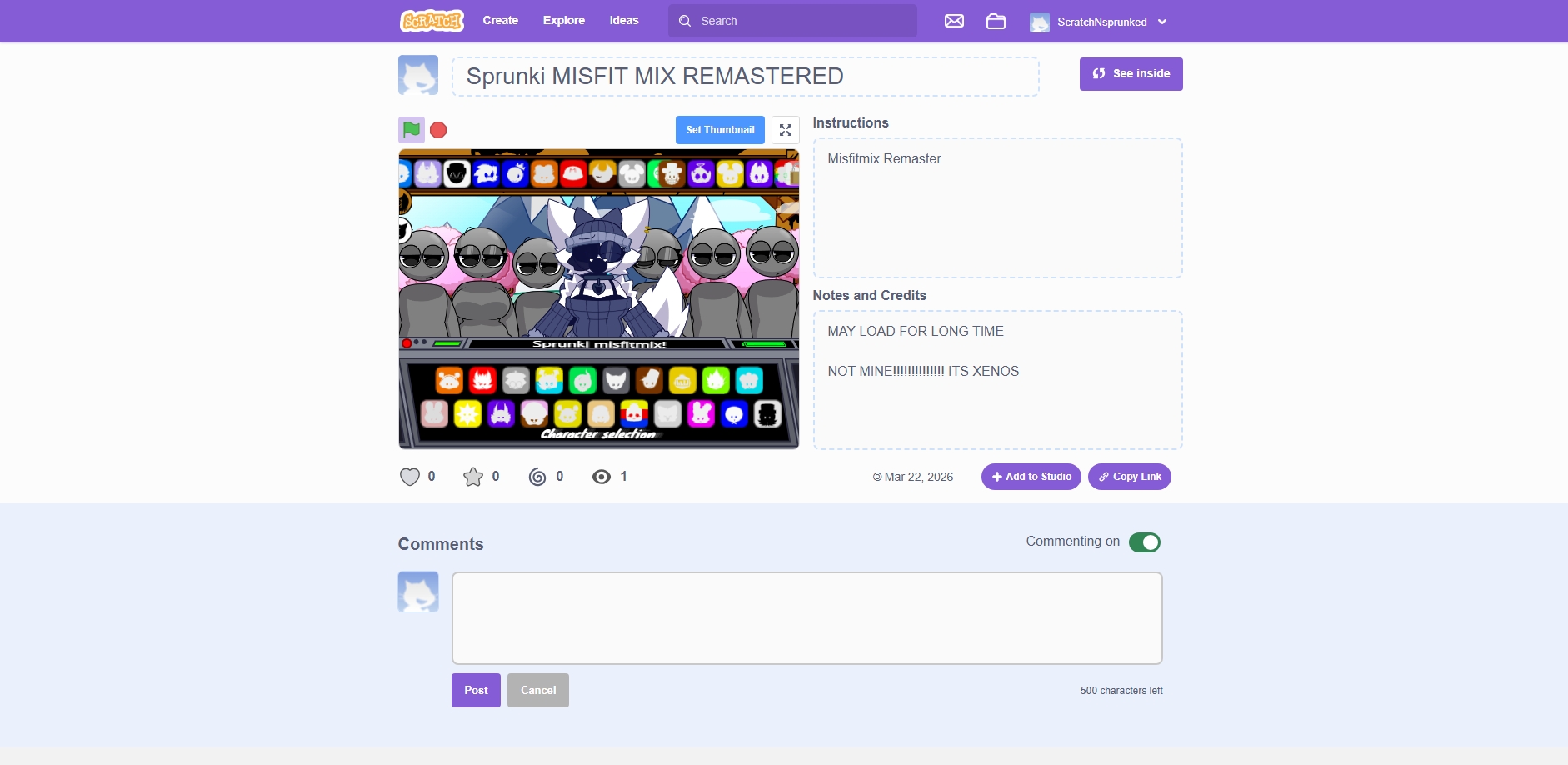Click the "Mar 22, 2026" date text

click(919, 477)
